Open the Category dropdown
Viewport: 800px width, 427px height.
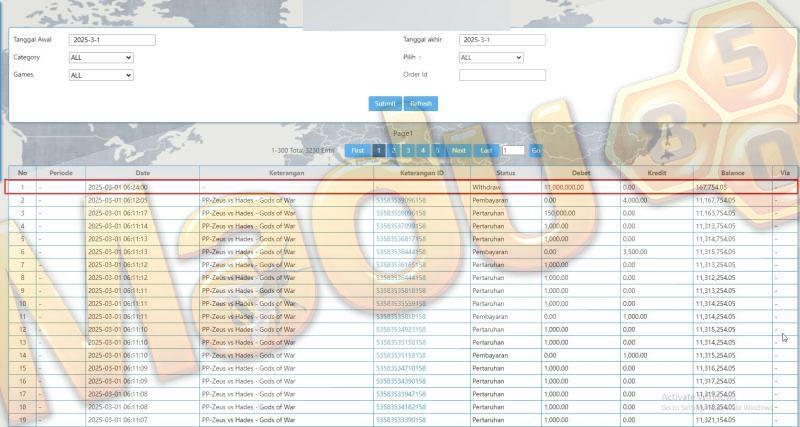[x=101, y=58]
